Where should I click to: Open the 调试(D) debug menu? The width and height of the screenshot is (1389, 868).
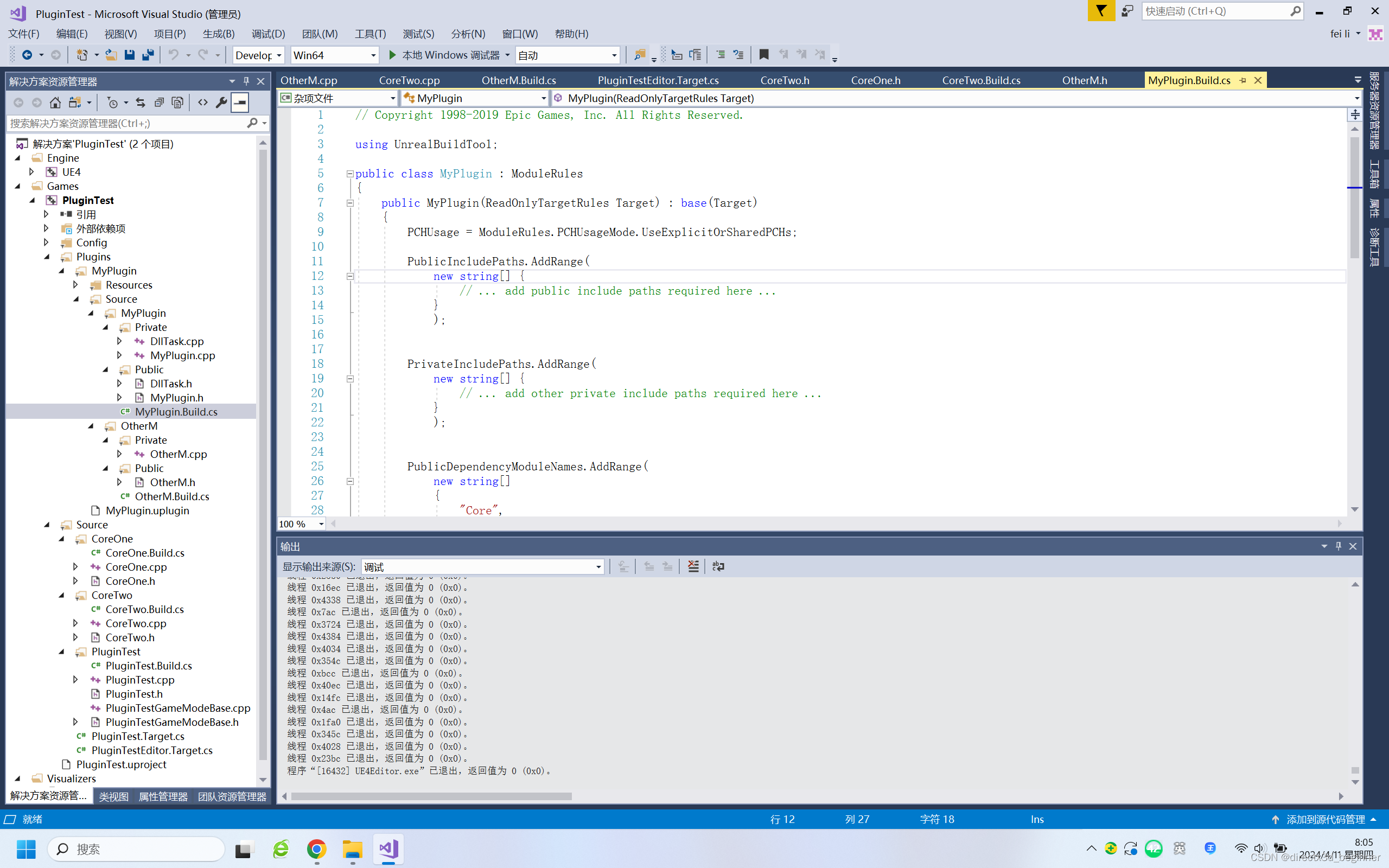point(266,33)
